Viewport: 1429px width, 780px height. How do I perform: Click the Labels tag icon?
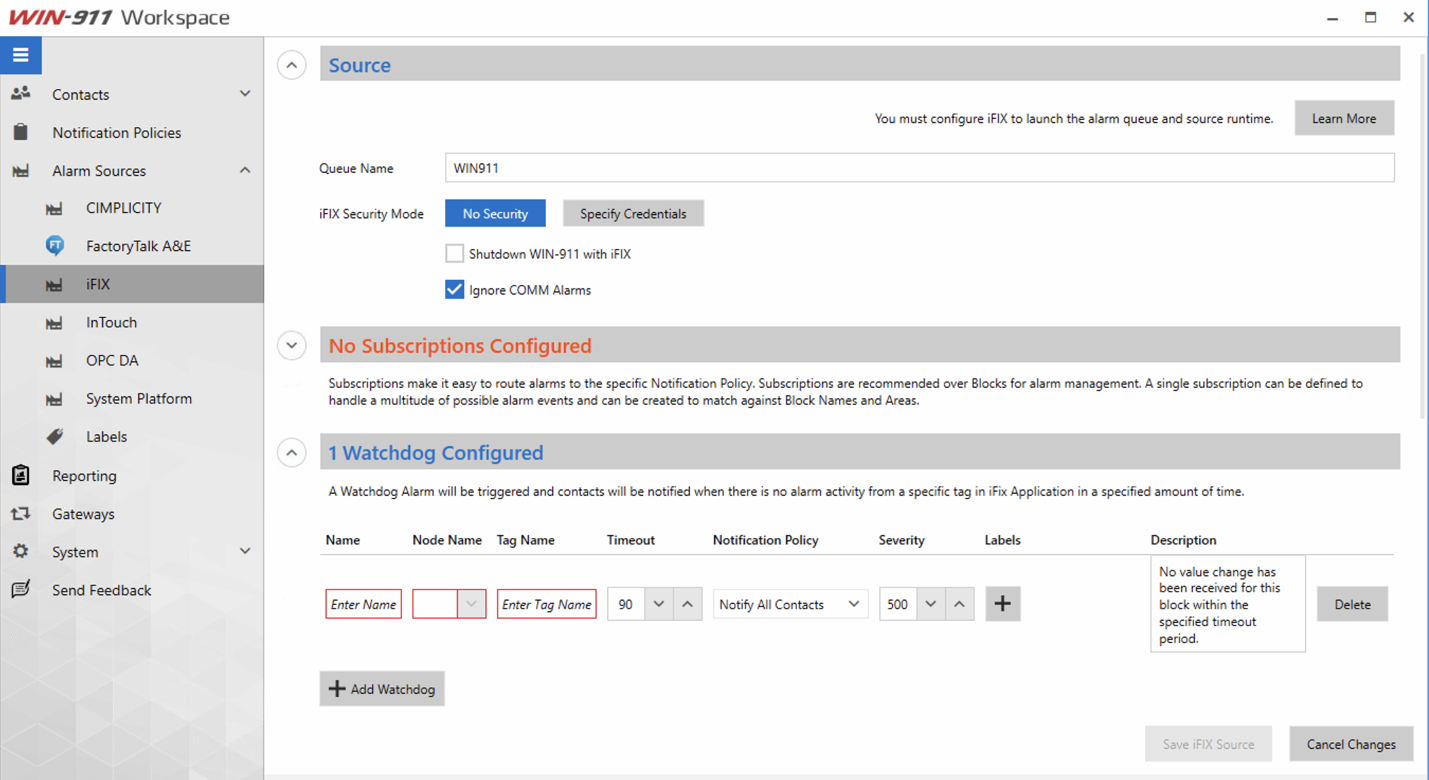point(54,437)
